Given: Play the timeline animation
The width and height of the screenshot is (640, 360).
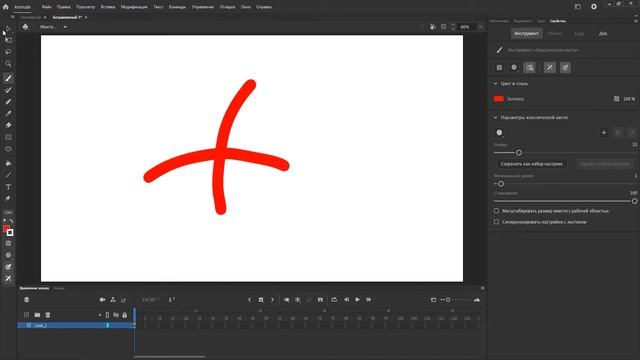Looking at the screenshot, I should pos(358,300).
